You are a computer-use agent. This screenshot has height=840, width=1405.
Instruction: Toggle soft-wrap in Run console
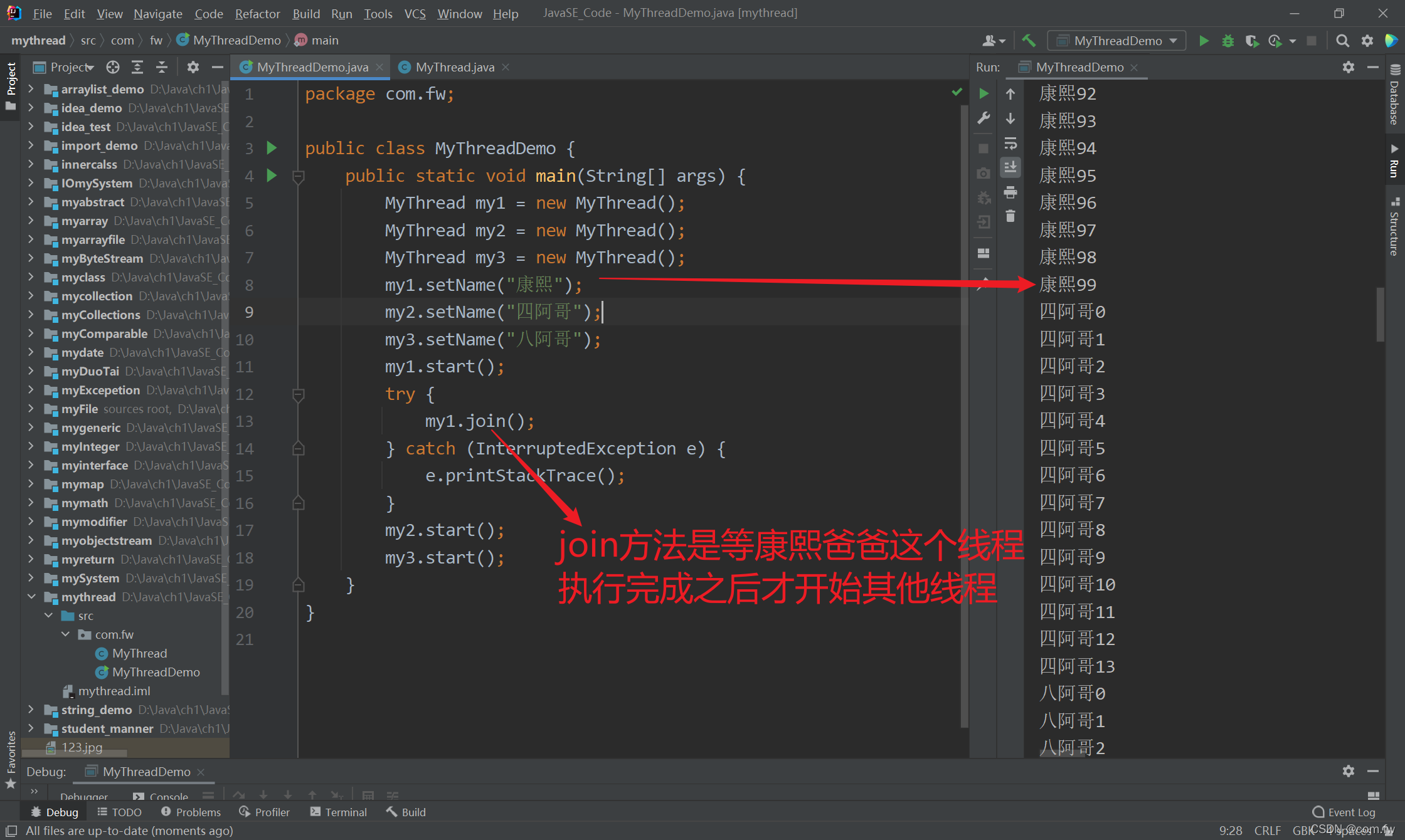(1010, 144)
